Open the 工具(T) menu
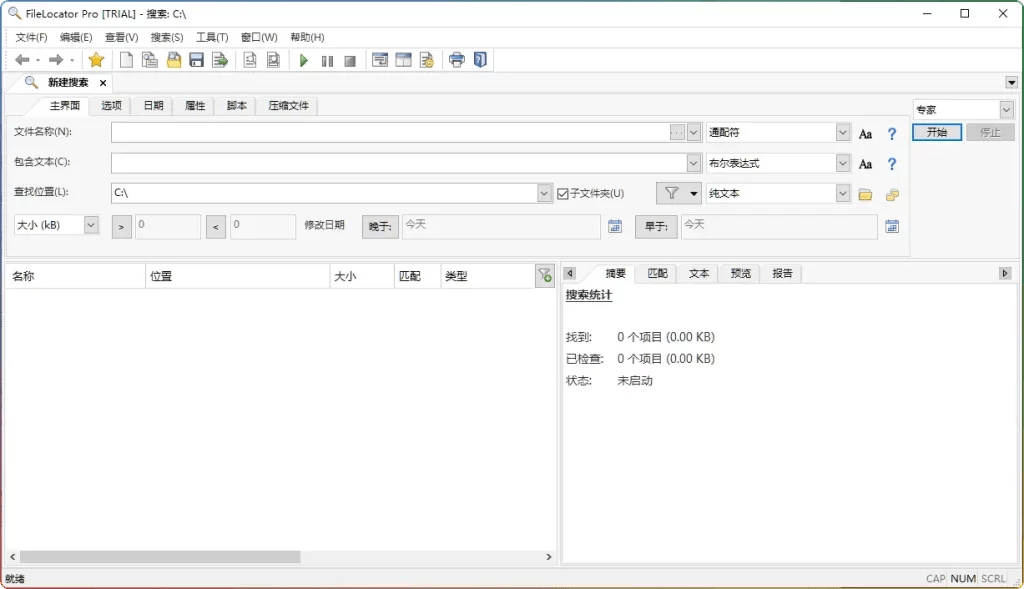 [211, 37]
